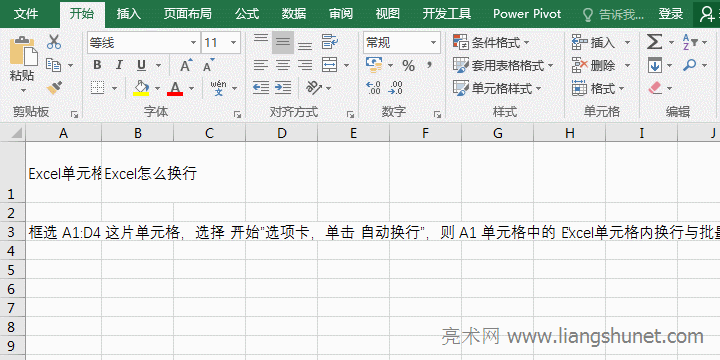The width and height of the screenshot is (720, 360).
Task: Open the font size dropdown
Action: pos(221,43)
